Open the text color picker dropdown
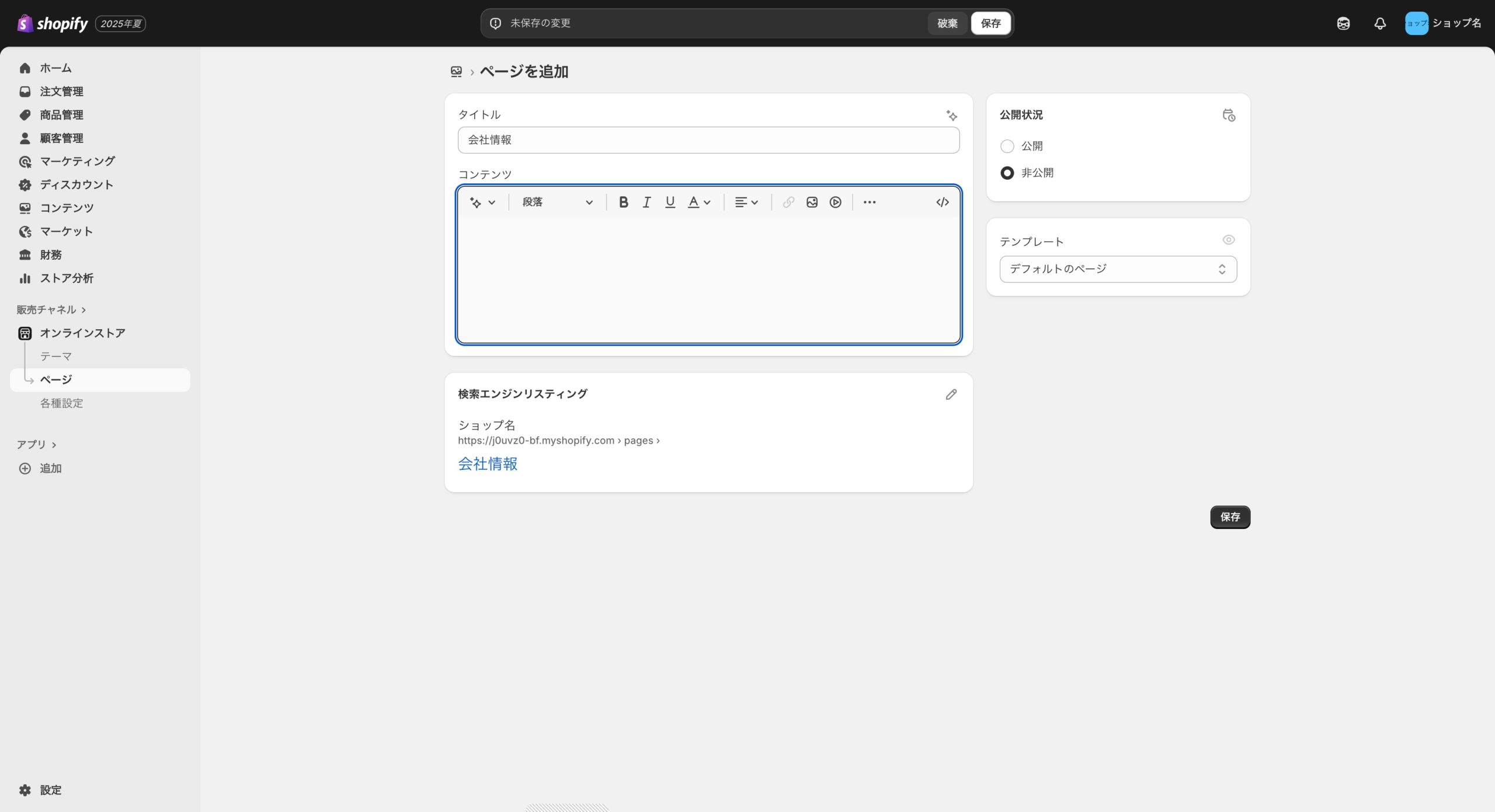 698,202
